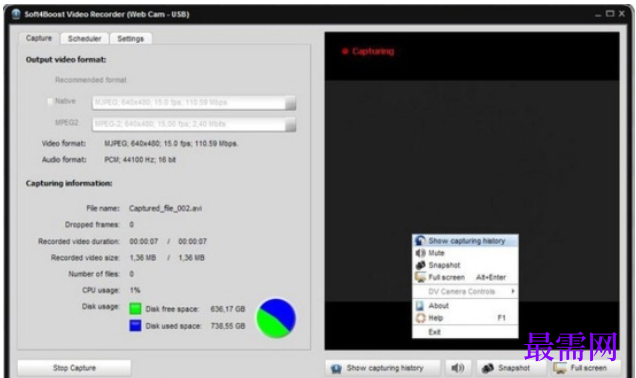Mute audio with the bottom speaker button
The width and height of the screenshot is (636, 378).
458,368
